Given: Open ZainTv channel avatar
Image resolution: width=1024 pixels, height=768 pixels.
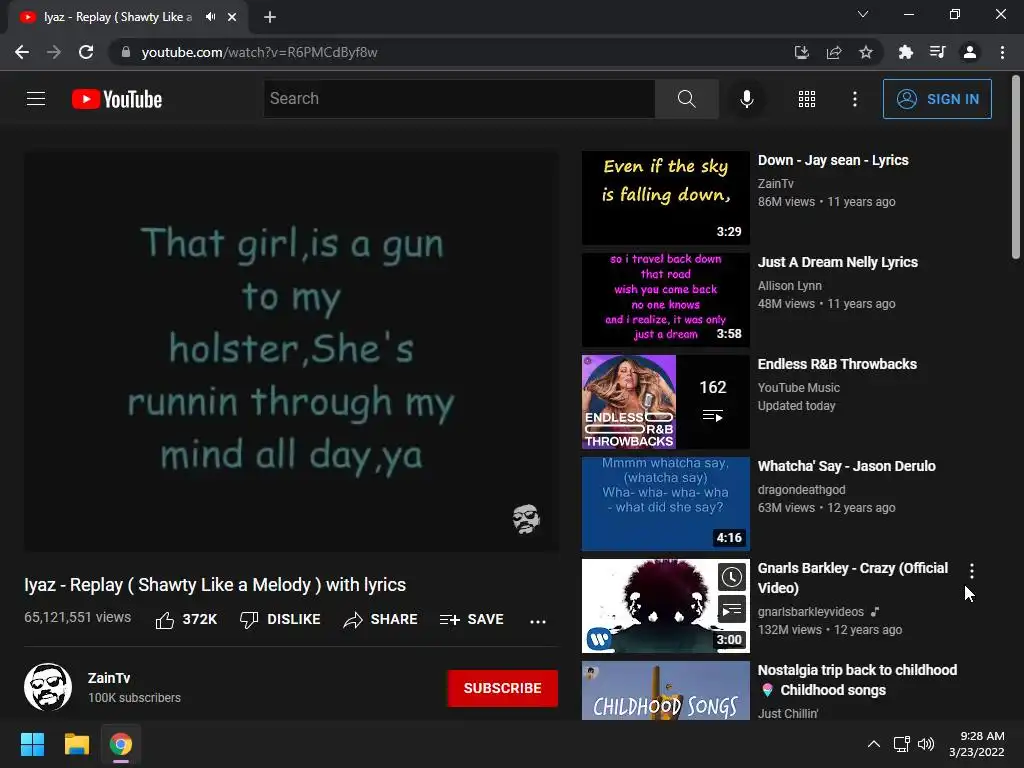Looking at the screenshot, I should click(x=48, y=687).
